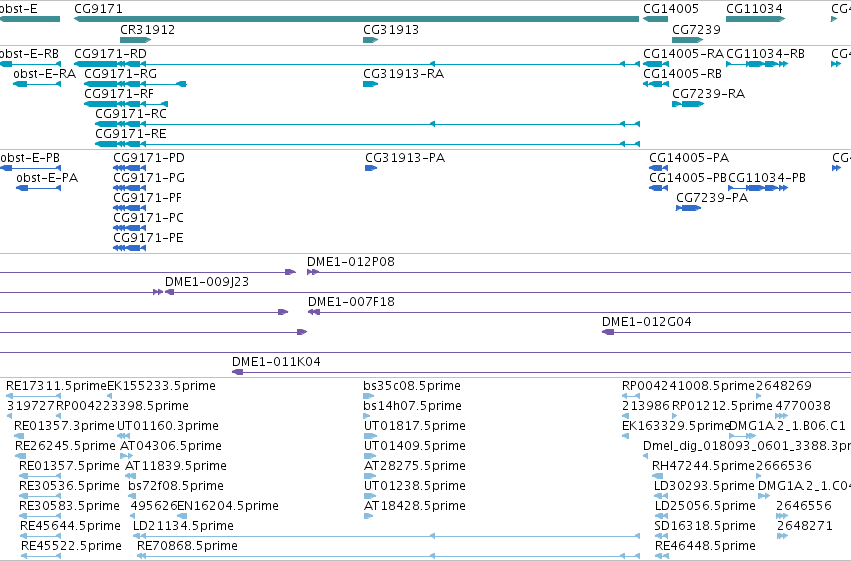Select transcript CG14005-RB
The width and height of the screenshot is (851, 561).
click(x=656, y=84)
